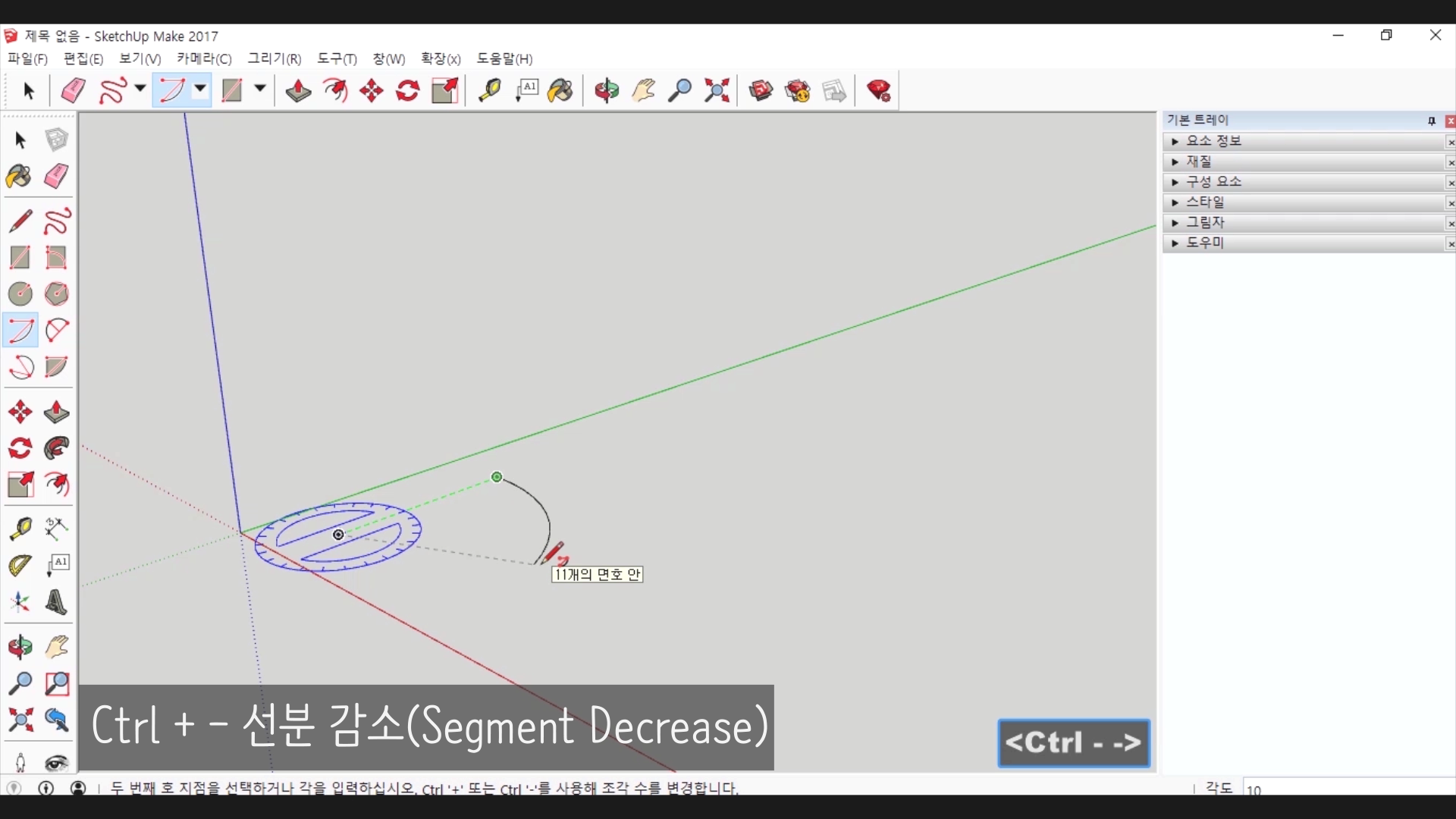Open the Extension Warehouse ruby icon
This screenshot has height=819, width=1456.
[x=879, y=91]
